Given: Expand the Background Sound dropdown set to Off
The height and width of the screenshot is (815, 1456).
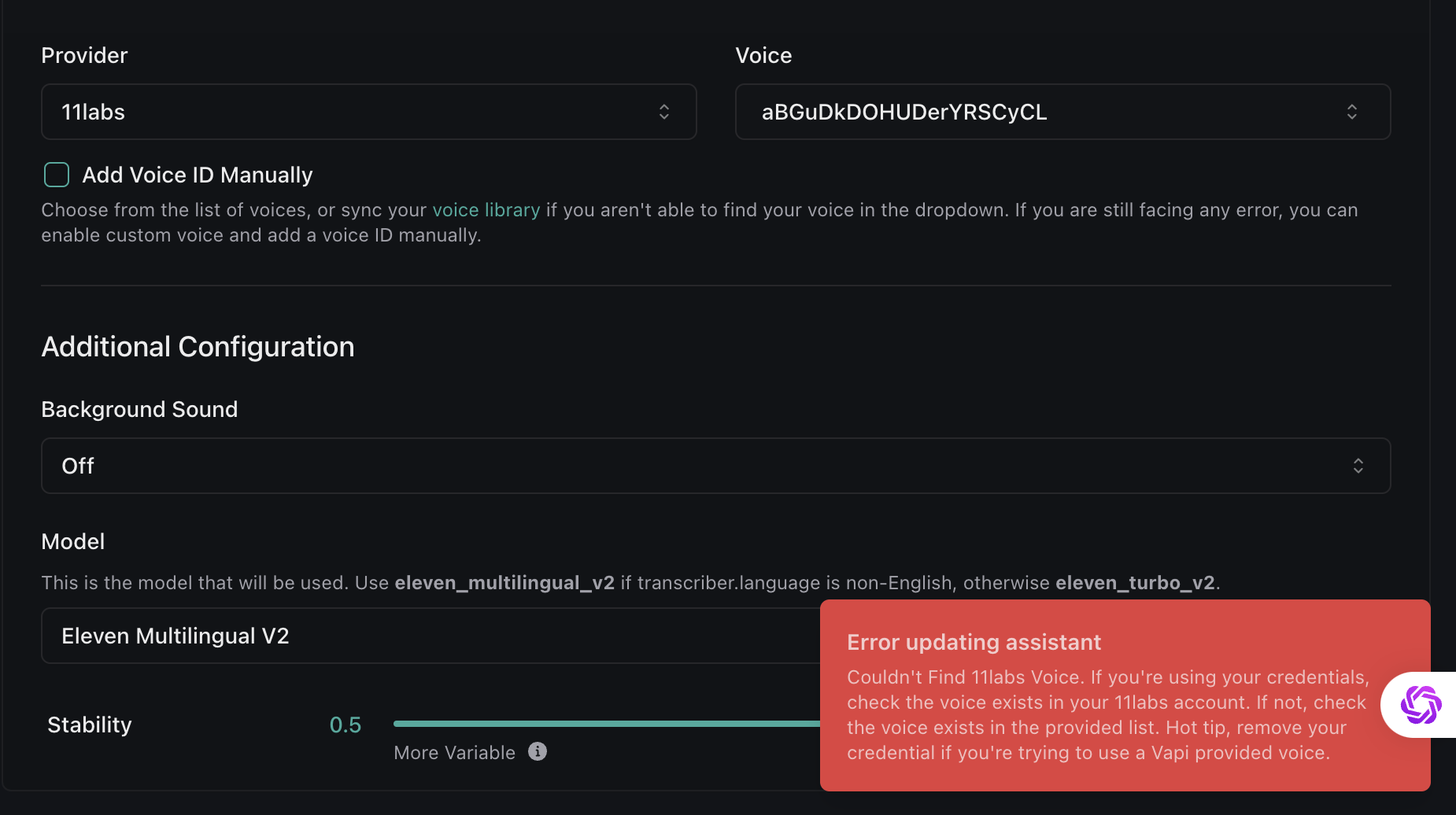Looking at the screenshot, I should coord(715,466).
